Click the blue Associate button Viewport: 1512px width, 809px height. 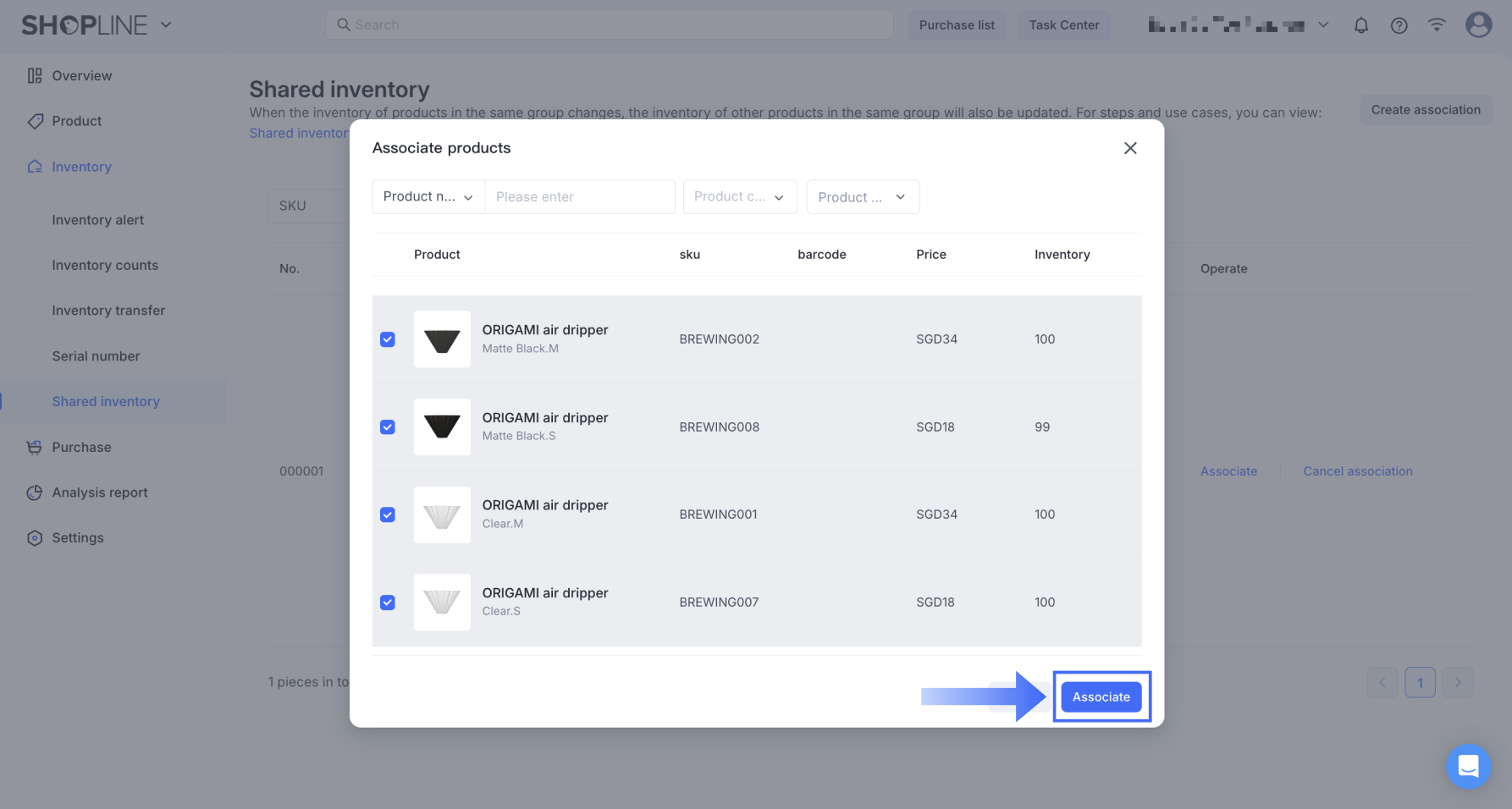[x=1101, y=697]
